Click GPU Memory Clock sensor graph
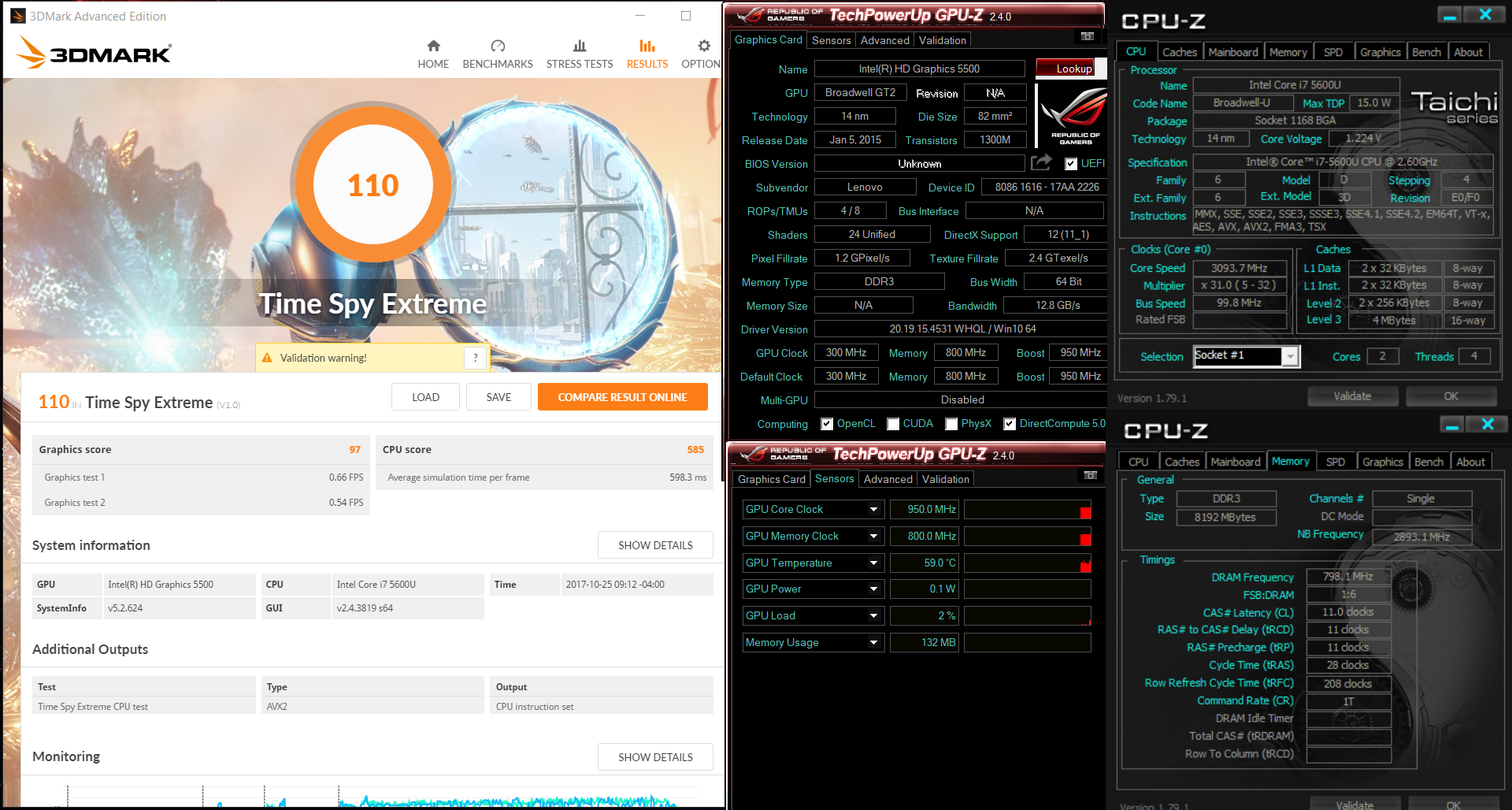This screenshot has height=810, width=1512. pos(1027,537)
